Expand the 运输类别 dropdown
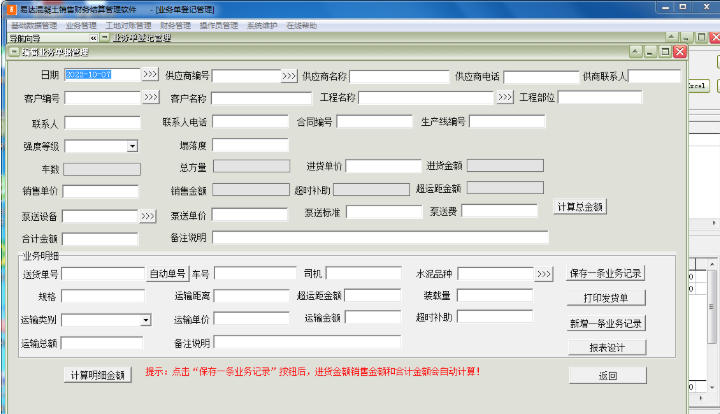The height and width of the screenshot is (414, 720). click(x=146, y=320)
